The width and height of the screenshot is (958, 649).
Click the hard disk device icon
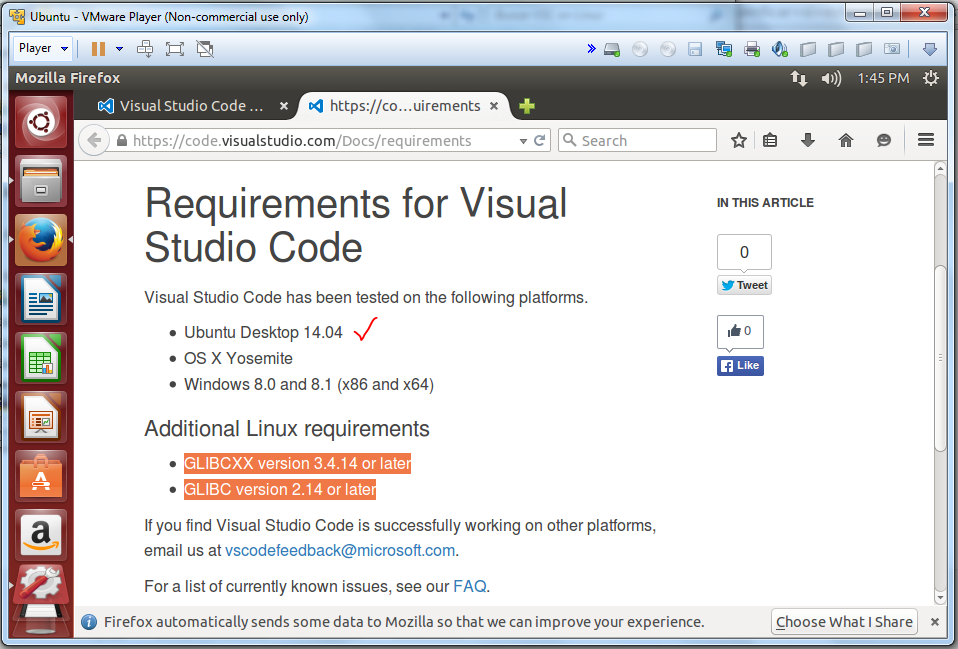(x=612, y=50)
